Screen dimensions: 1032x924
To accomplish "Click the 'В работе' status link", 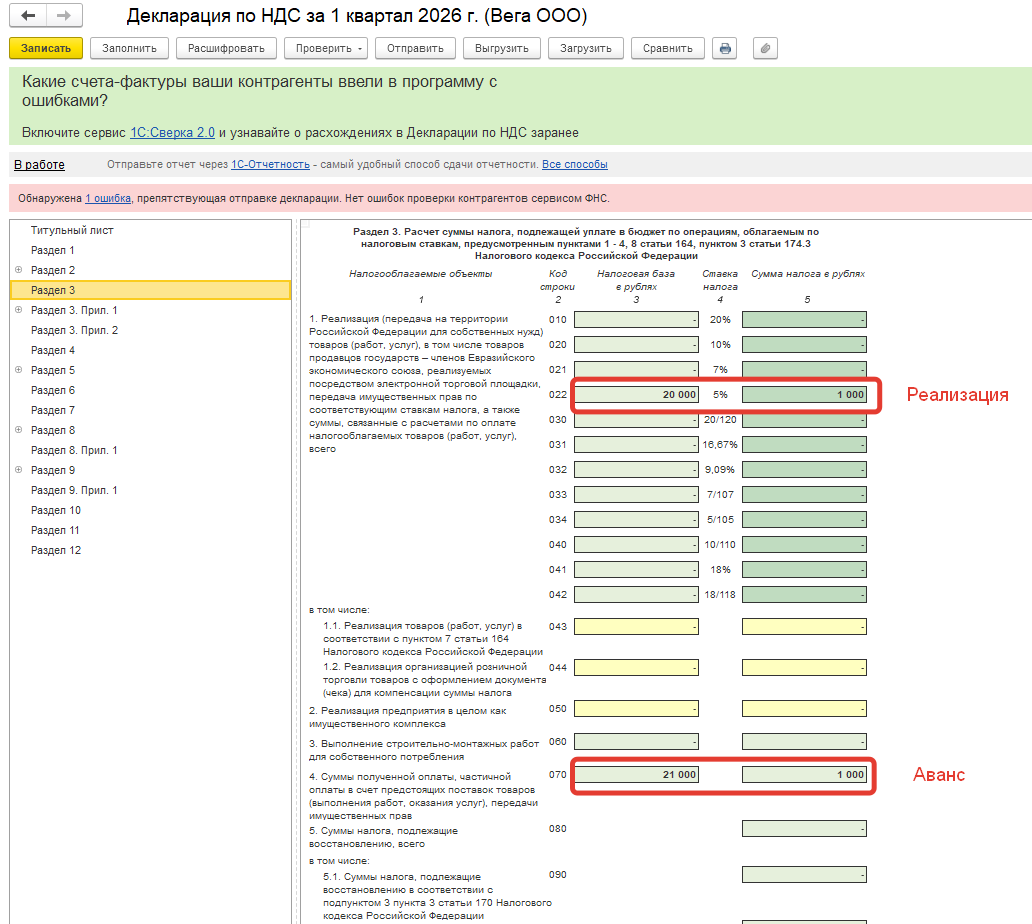I will 39,165.
